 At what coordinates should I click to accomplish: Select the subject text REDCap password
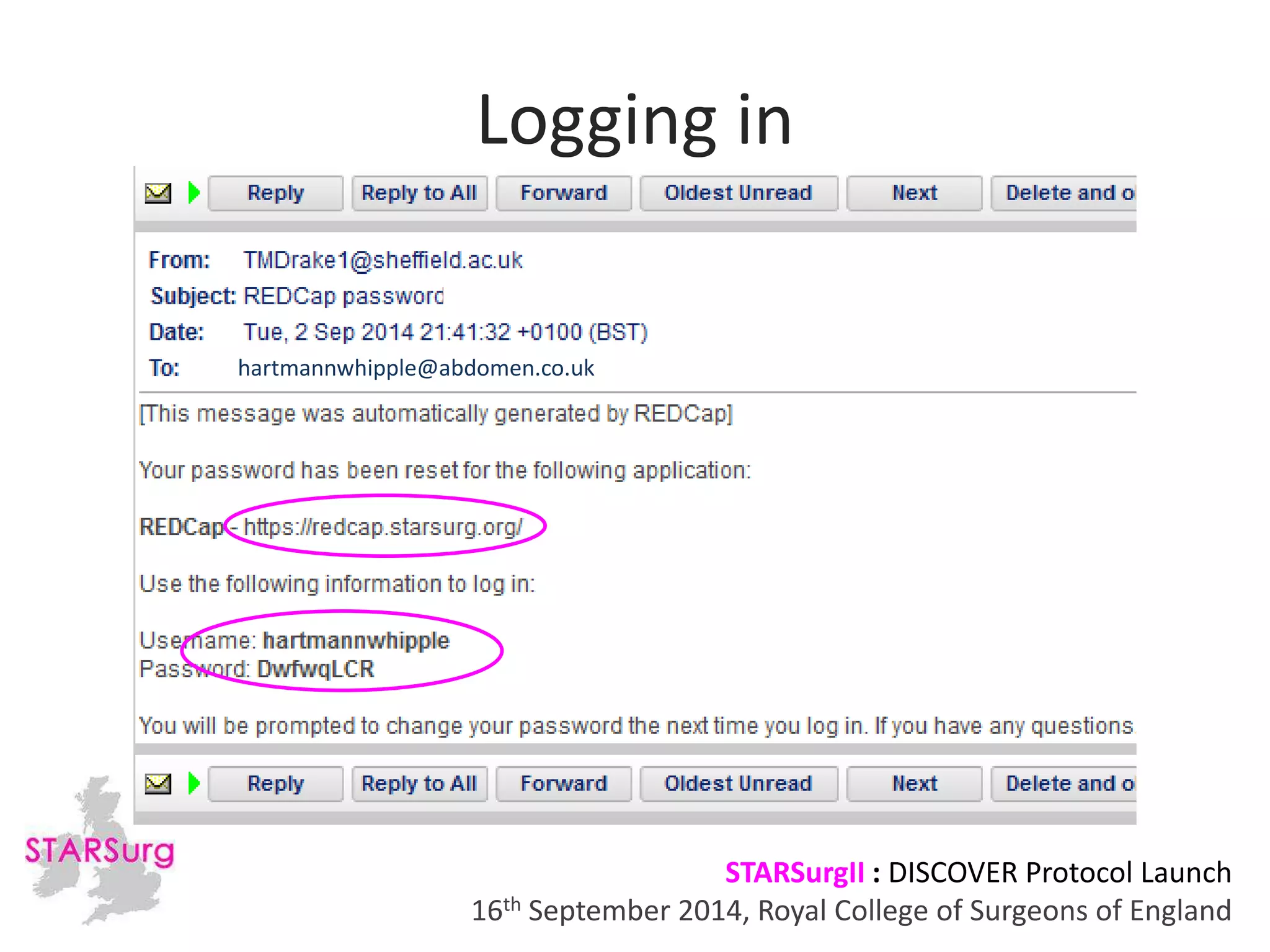click(x=344, y=296)
